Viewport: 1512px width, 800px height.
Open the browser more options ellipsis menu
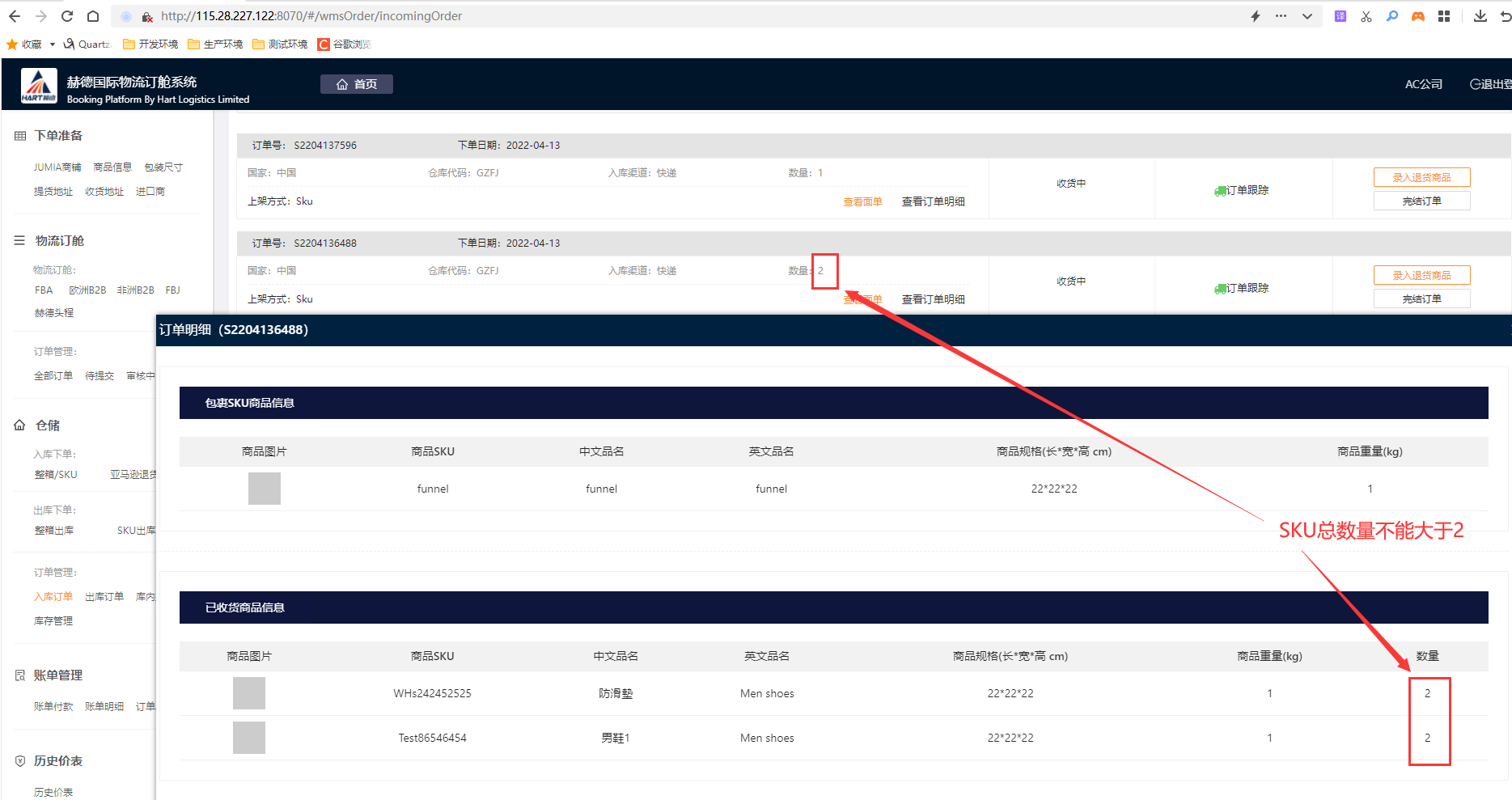click(1281, 16)
